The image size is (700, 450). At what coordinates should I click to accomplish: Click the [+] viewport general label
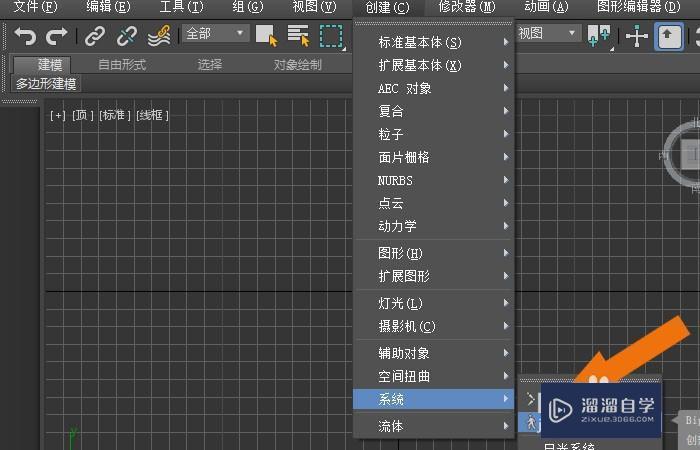[58, 116]
